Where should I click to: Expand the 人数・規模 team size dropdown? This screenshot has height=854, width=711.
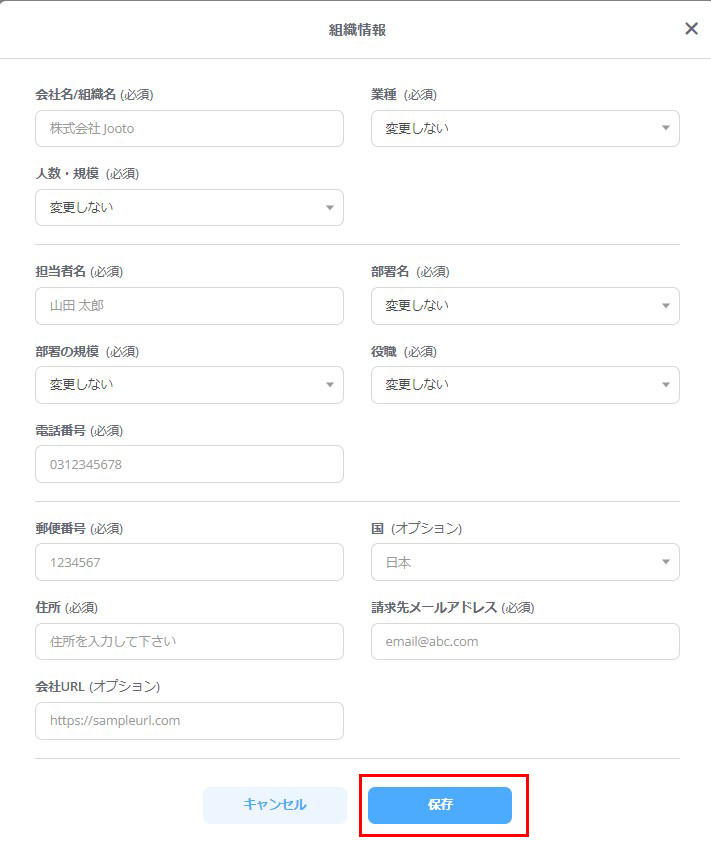point(189,207)
